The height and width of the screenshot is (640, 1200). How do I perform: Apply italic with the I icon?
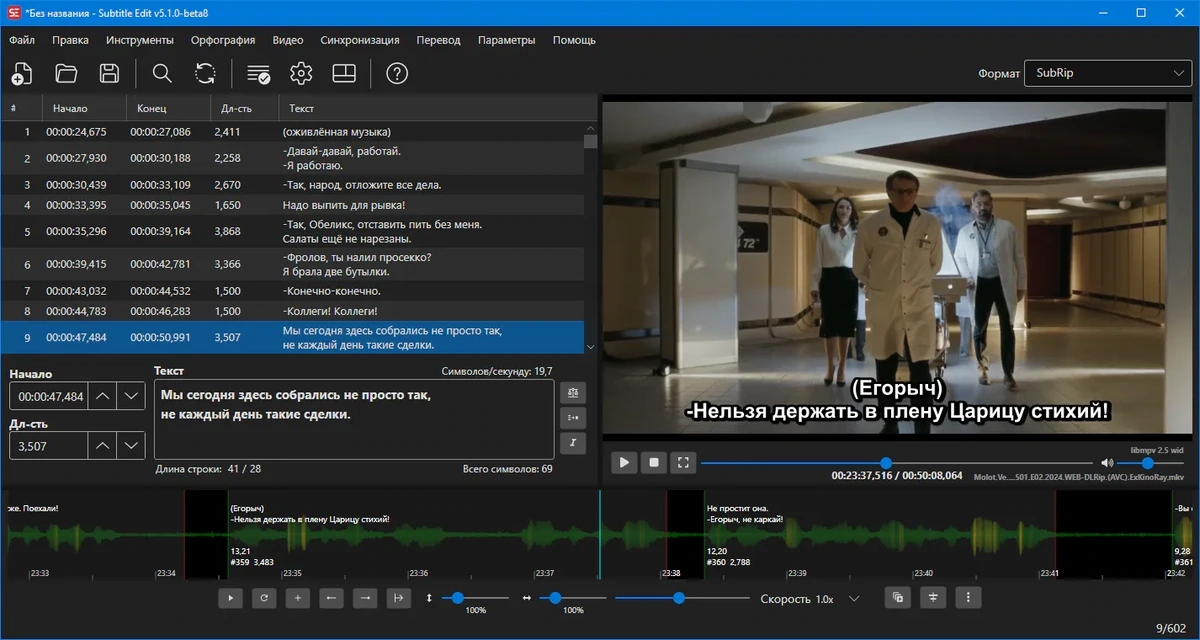pos(573,441)
